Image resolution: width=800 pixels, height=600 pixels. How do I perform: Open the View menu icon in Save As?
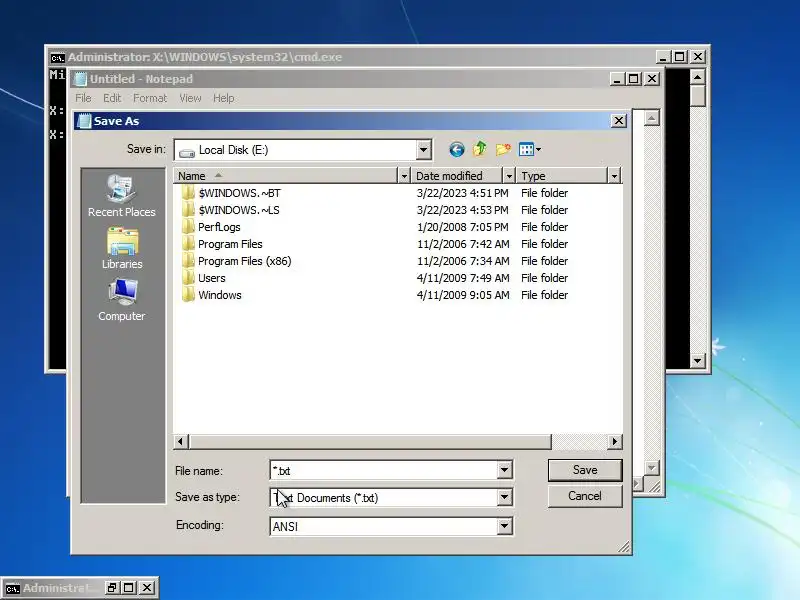[530, 149]
